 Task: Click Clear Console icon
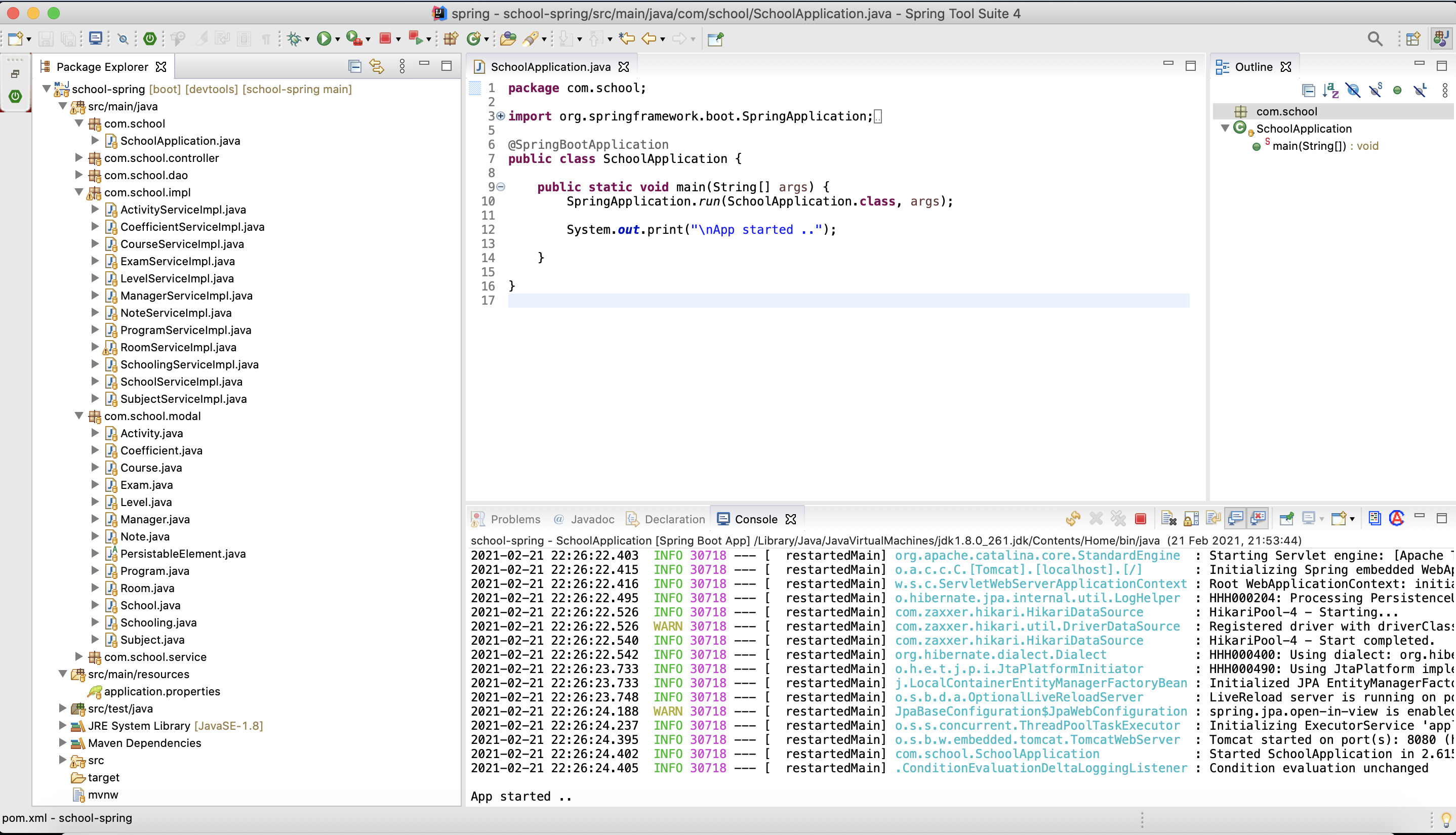[1168, 519]
